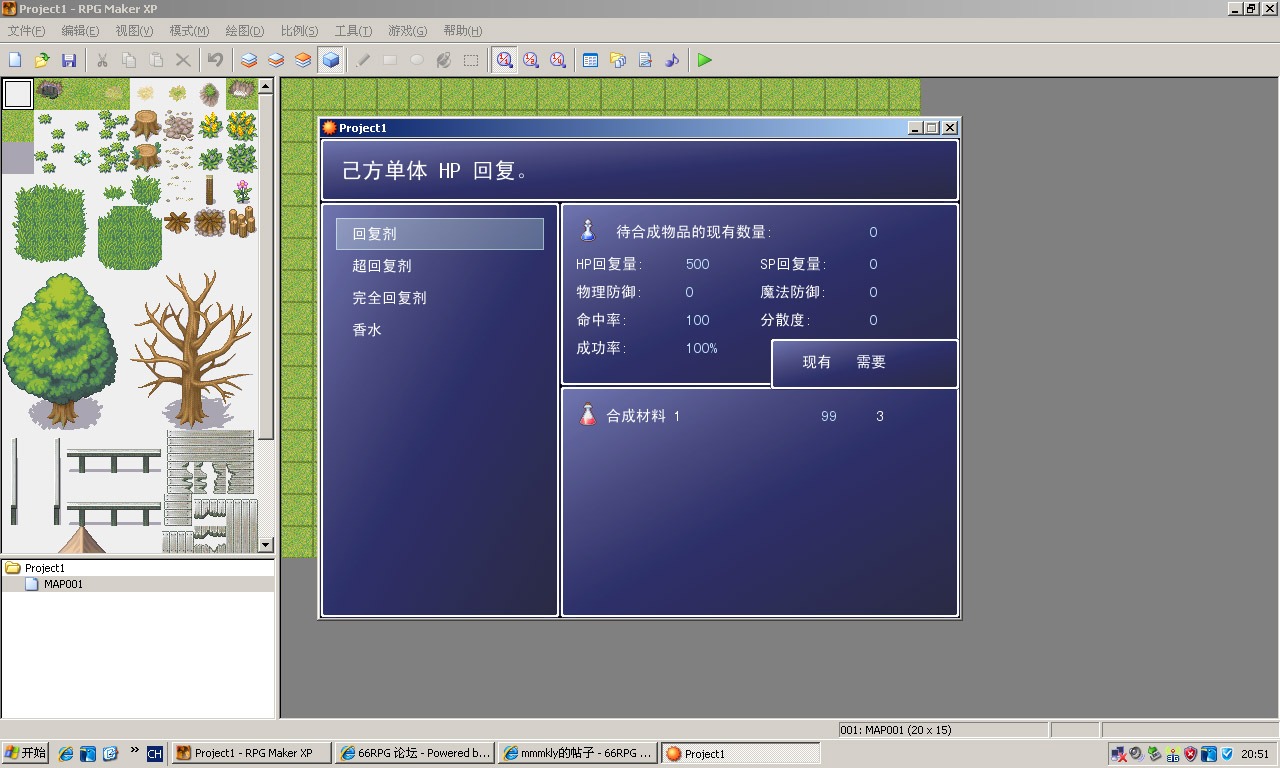Viewport: 1280px width, 768px height.
Task: Select the first map layer icon
Action: click(249, 60)
